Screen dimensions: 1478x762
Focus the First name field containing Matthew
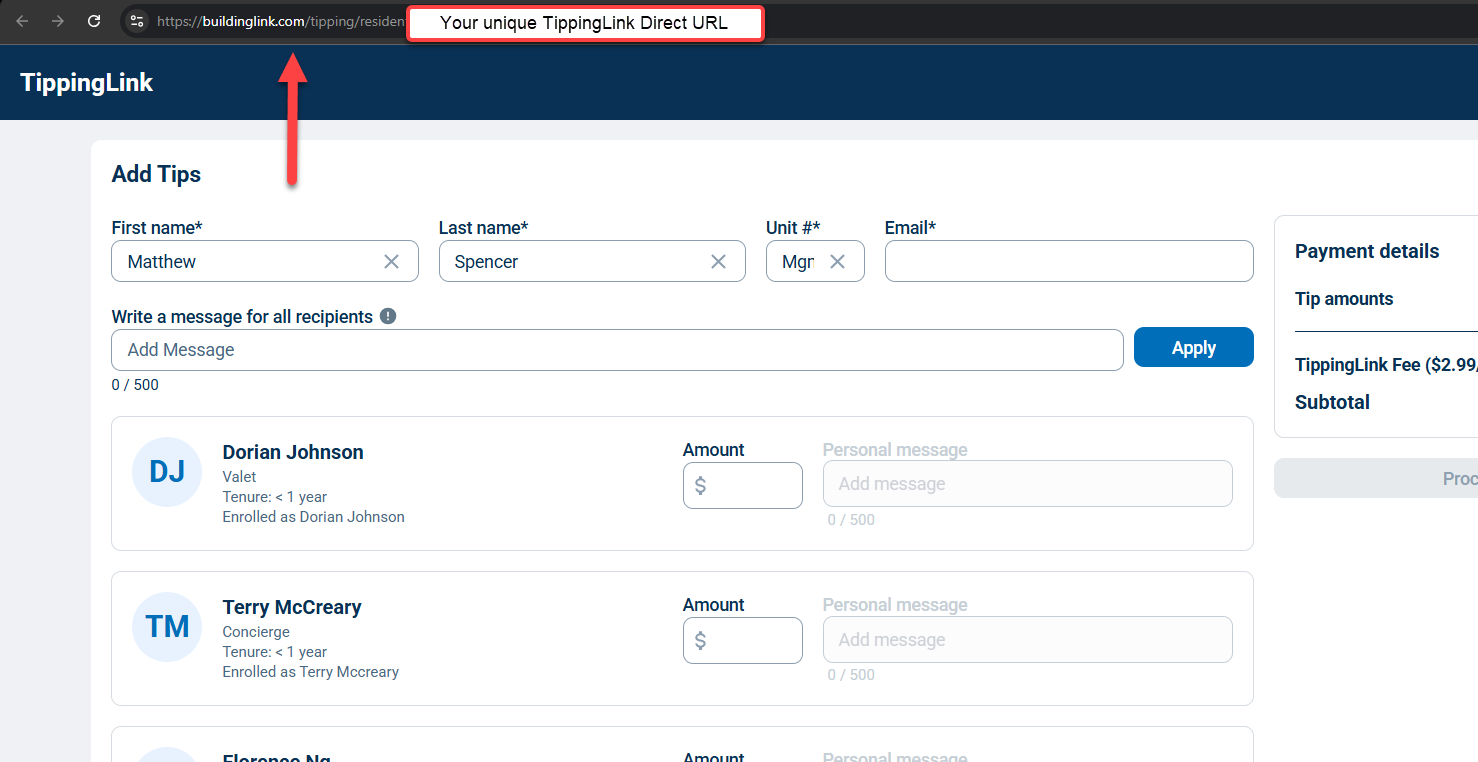tap(265, 261)
